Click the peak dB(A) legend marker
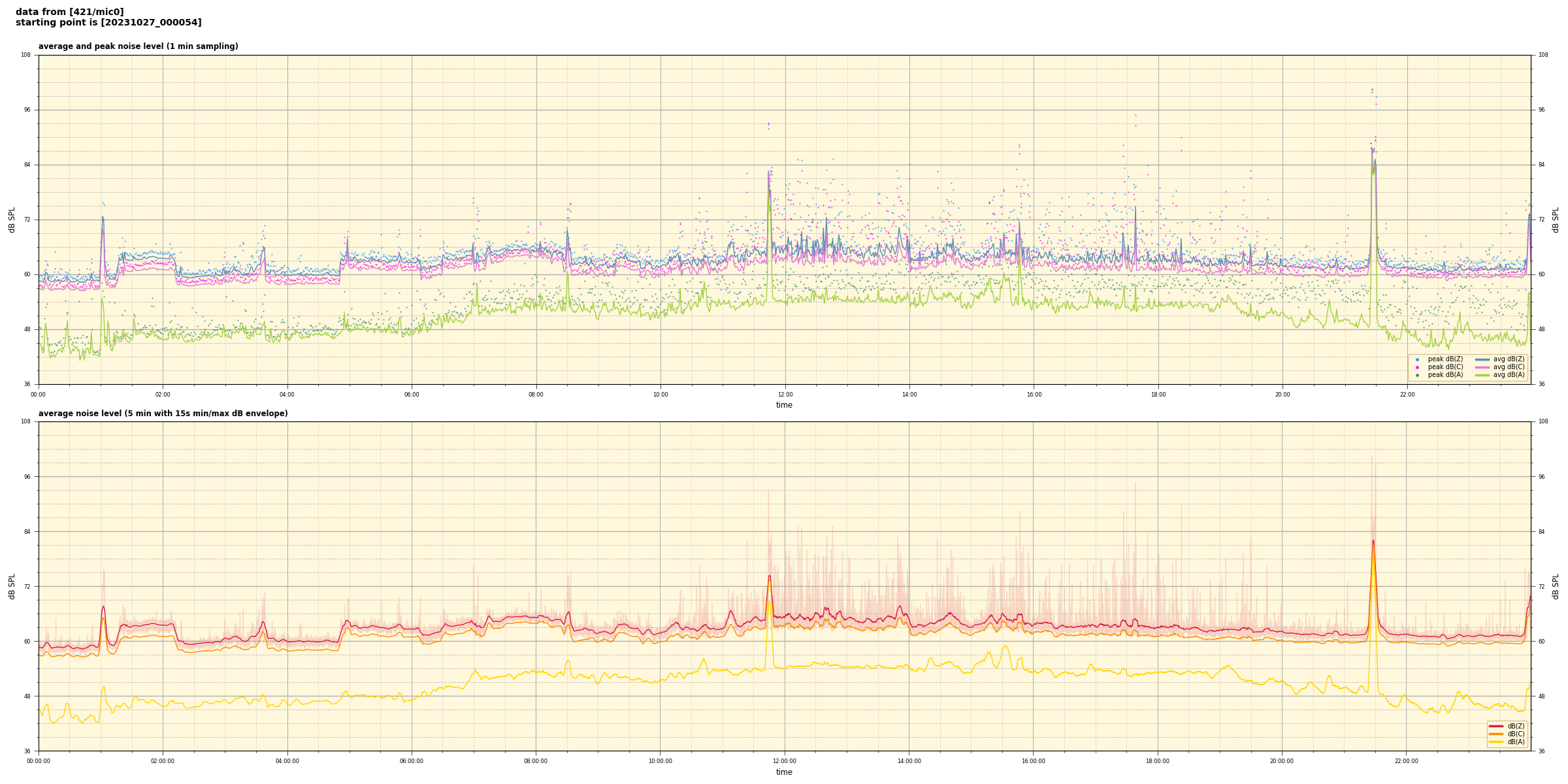This screenshot has width=1568, height=784. pos(1417,375)
